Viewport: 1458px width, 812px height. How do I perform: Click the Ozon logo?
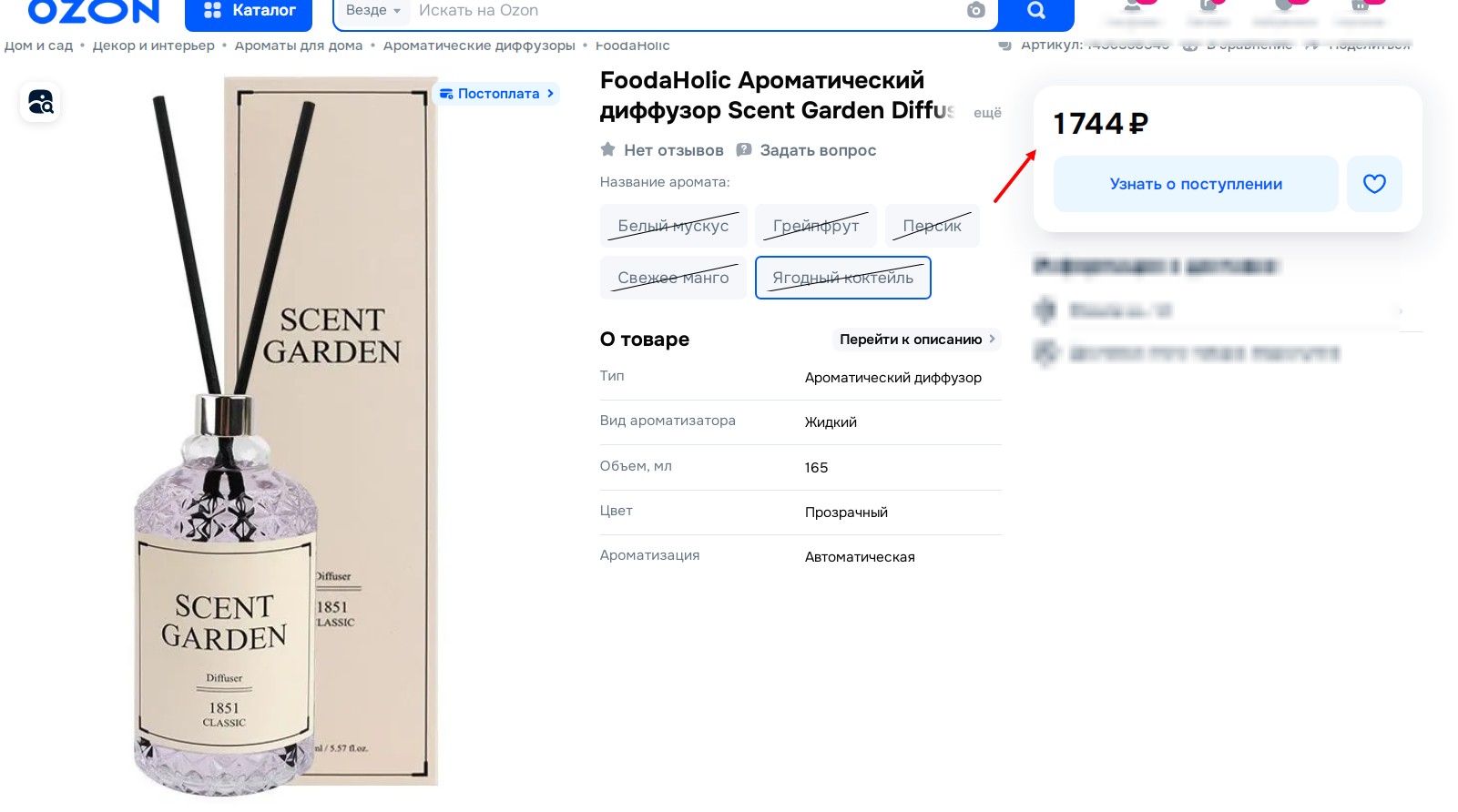click(94, 11)
